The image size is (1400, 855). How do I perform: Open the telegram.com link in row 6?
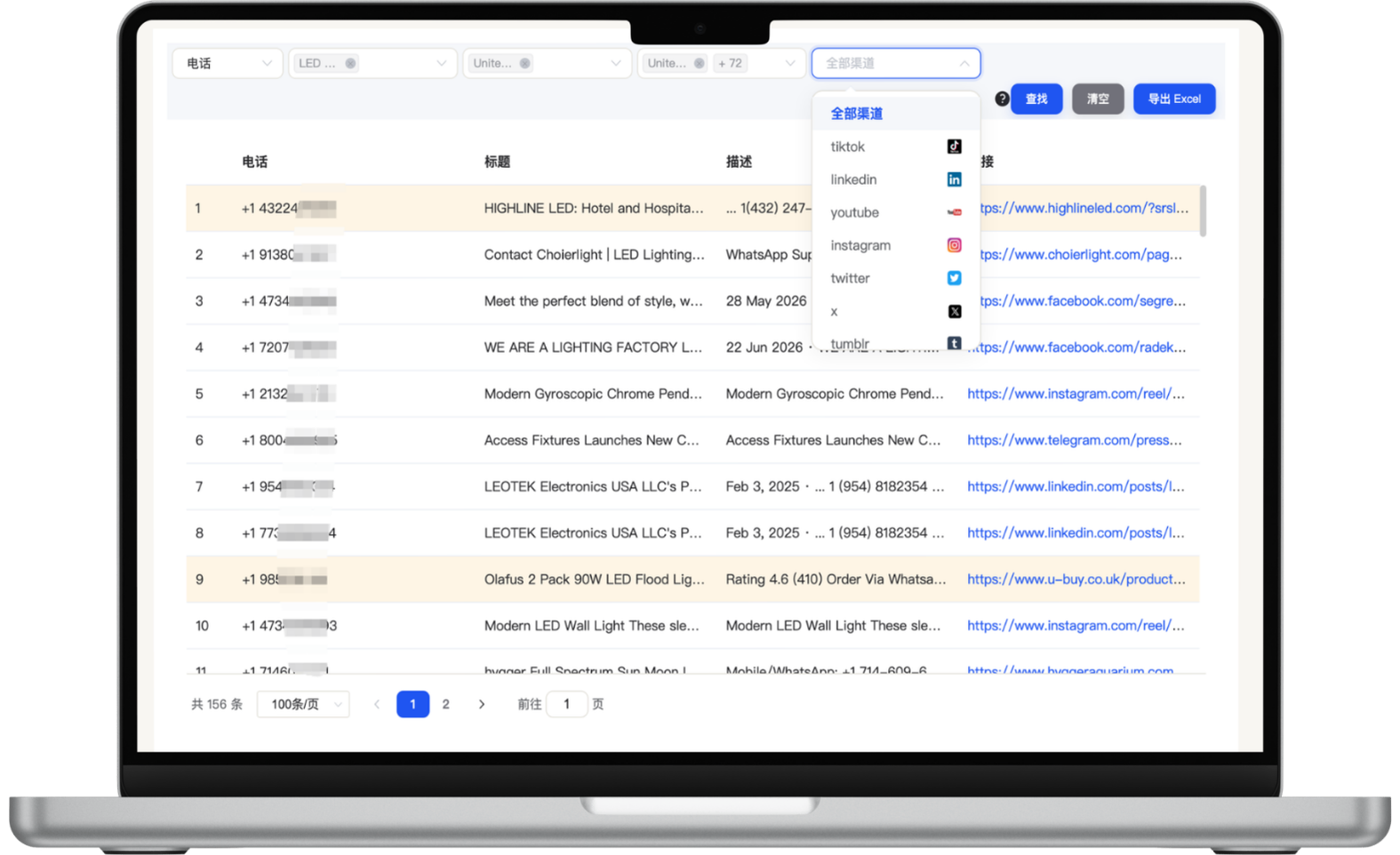tap(1075, 440)
